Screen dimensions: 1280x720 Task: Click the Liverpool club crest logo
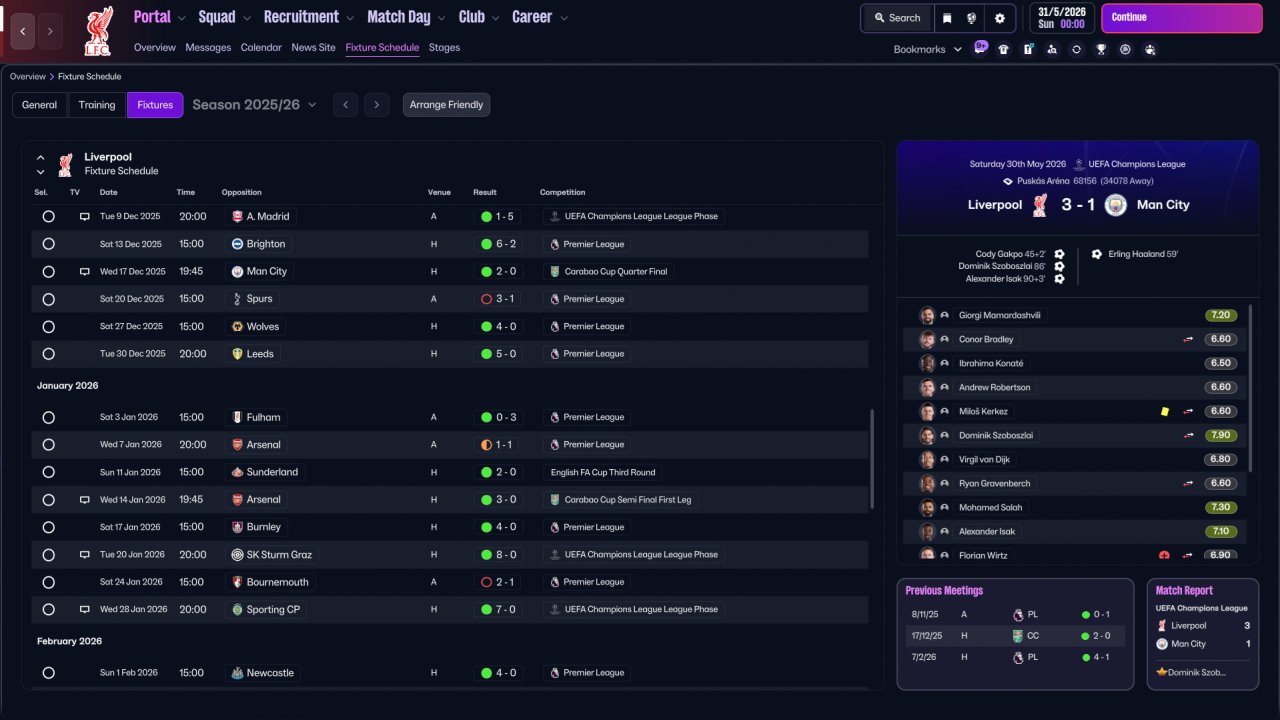click(x=99, y=30)
